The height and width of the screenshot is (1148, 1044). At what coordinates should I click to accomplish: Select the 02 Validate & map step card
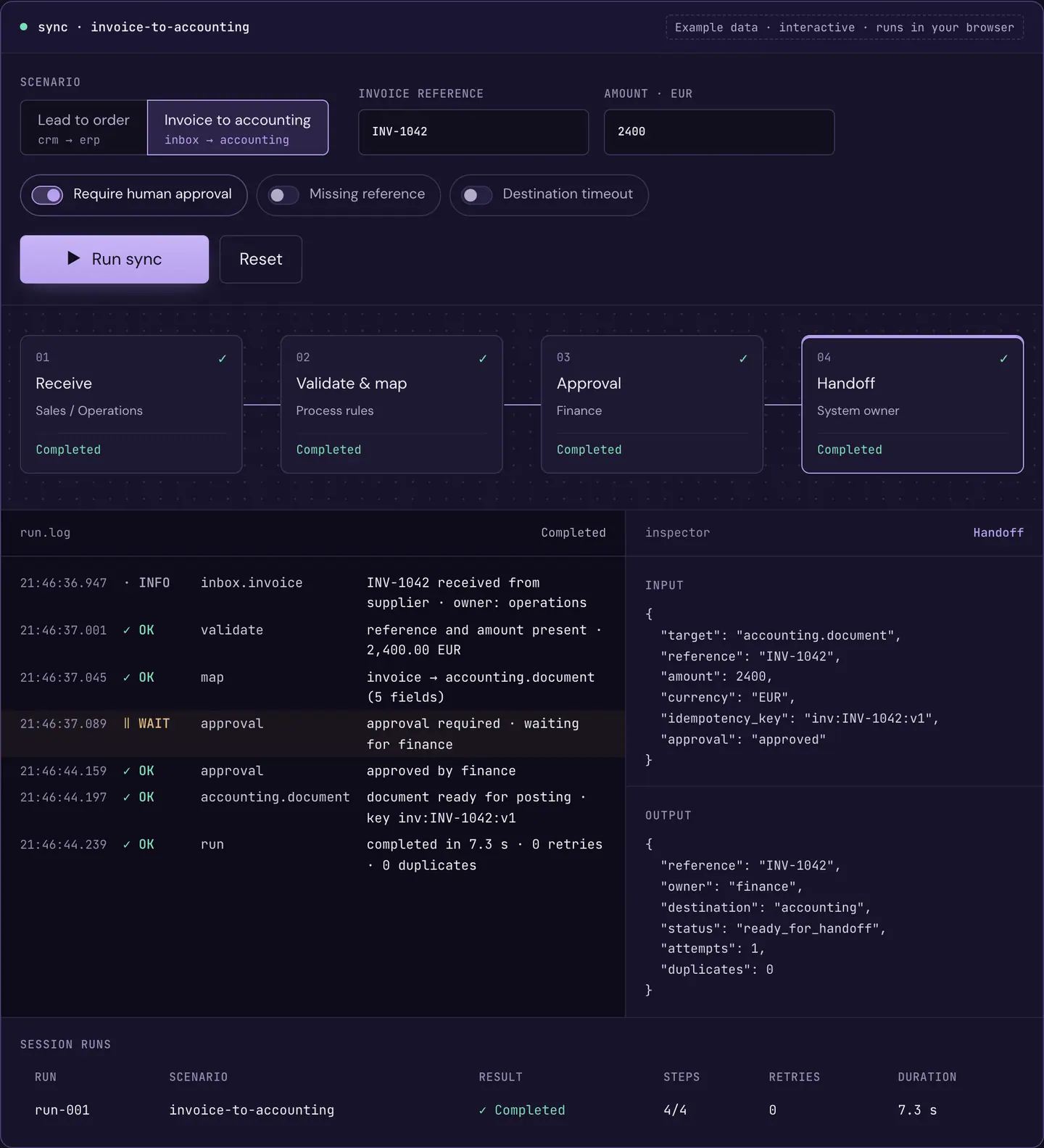(391, 404)
